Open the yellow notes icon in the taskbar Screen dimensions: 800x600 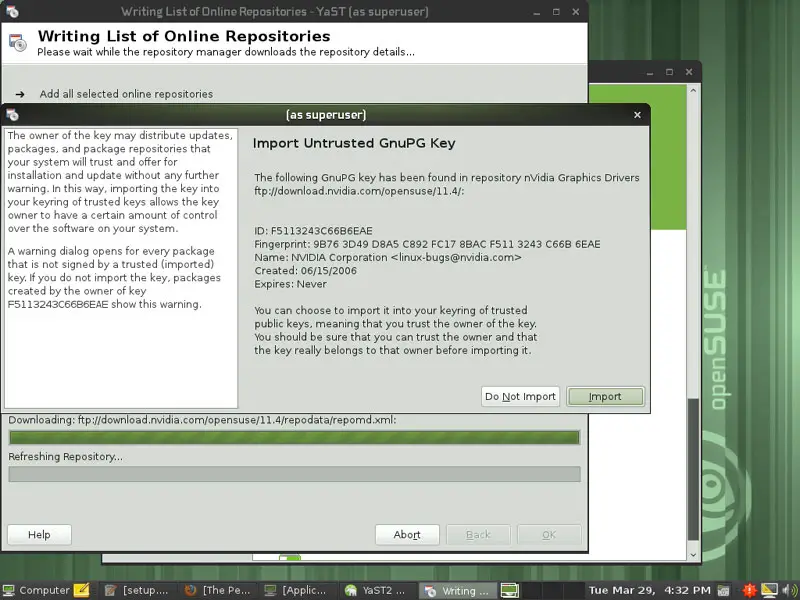[x=82, y=590]
